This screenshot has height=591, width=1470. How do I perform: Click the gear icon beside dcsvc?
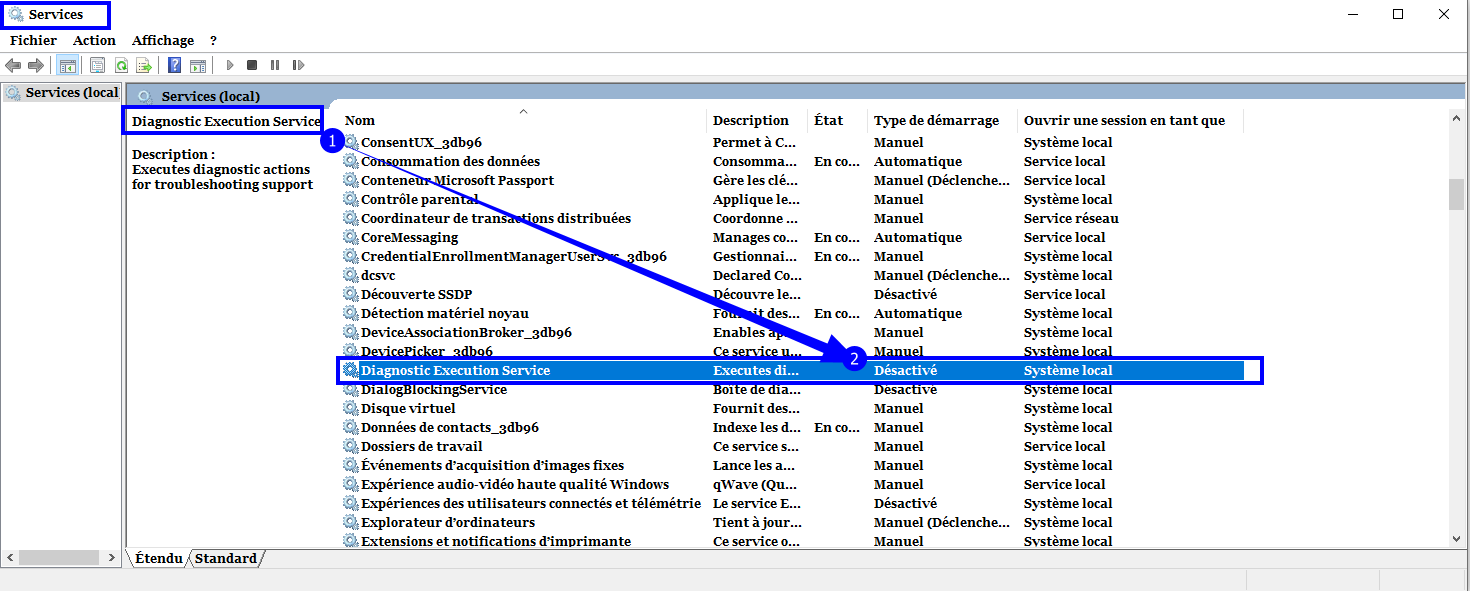point(351,275)
